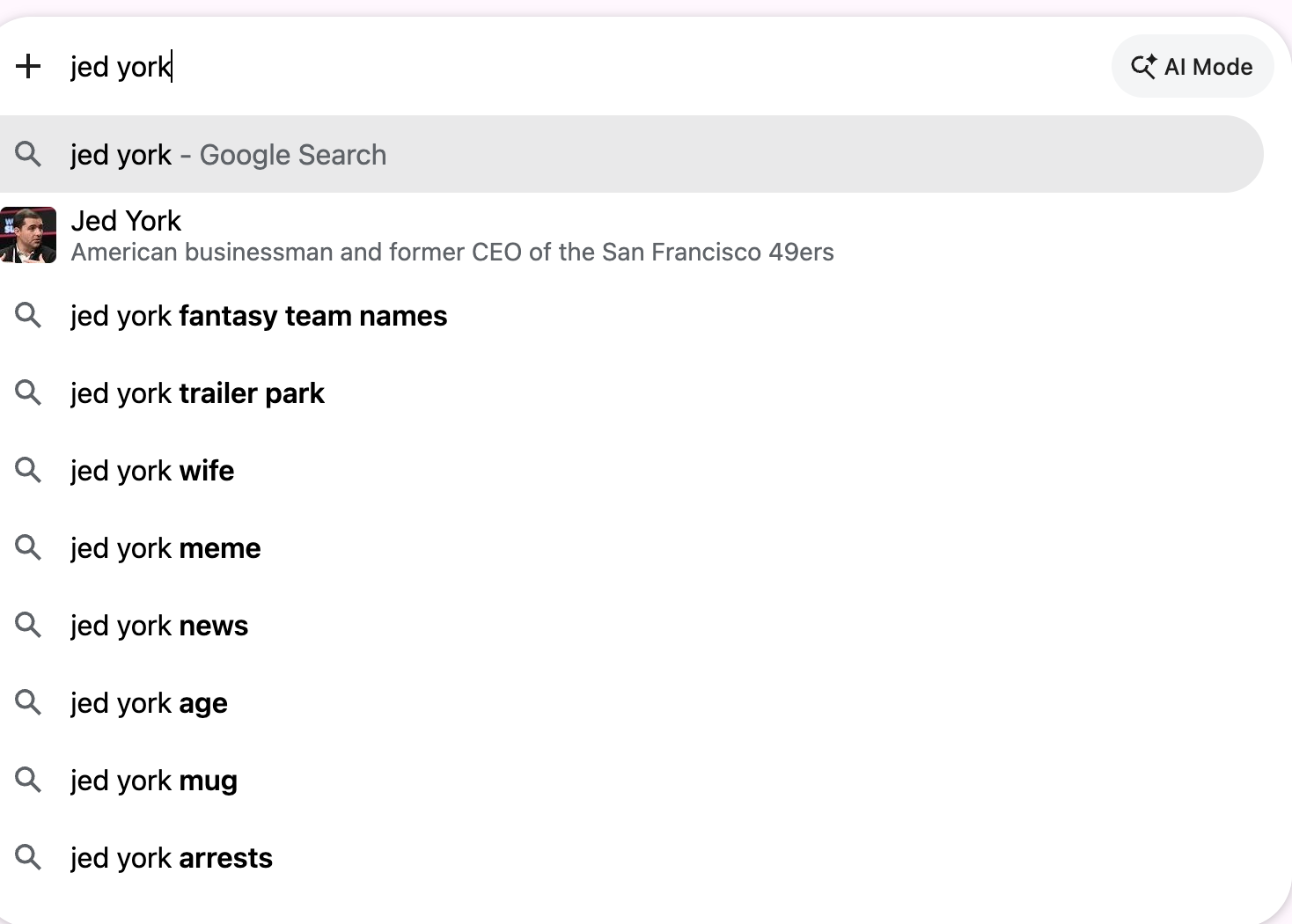
Task: Click the plus icon beside search box
Action: tap(28, 66)
